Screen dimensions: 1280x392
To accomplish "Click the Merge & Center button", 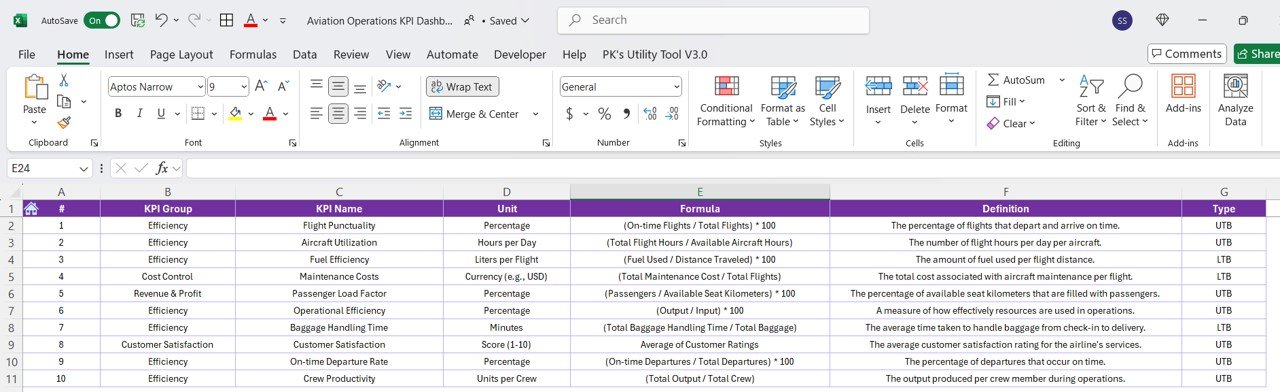I will (474, 114).
